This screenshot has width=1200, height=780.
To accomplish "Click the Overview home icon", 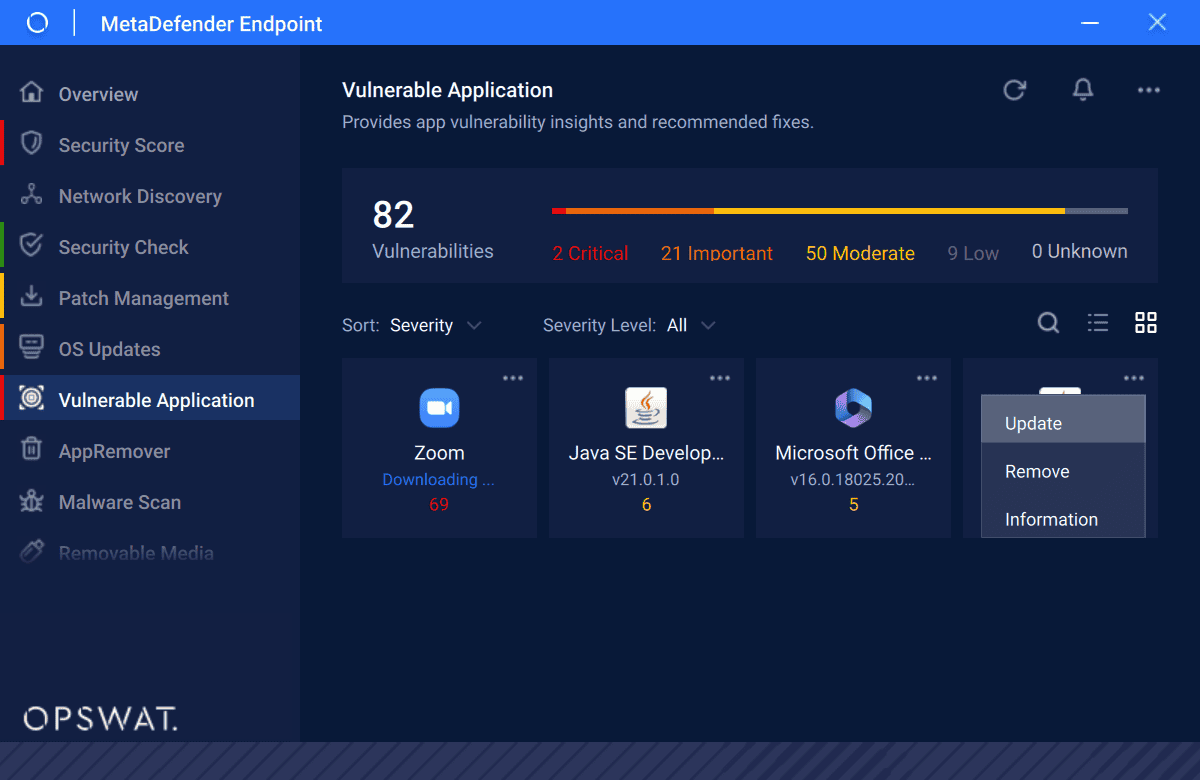I will click(32, 93).
